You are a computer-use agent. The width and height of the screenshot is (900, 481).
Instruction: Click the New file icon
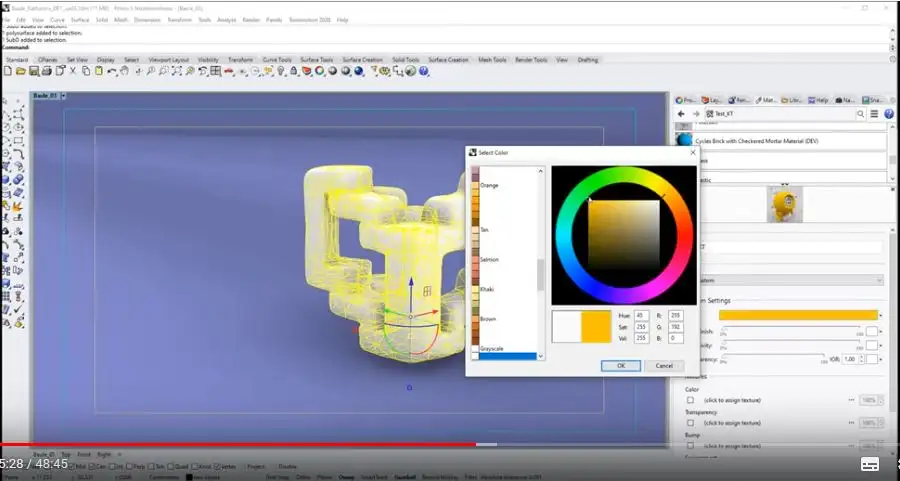click(x=7, y=71)
